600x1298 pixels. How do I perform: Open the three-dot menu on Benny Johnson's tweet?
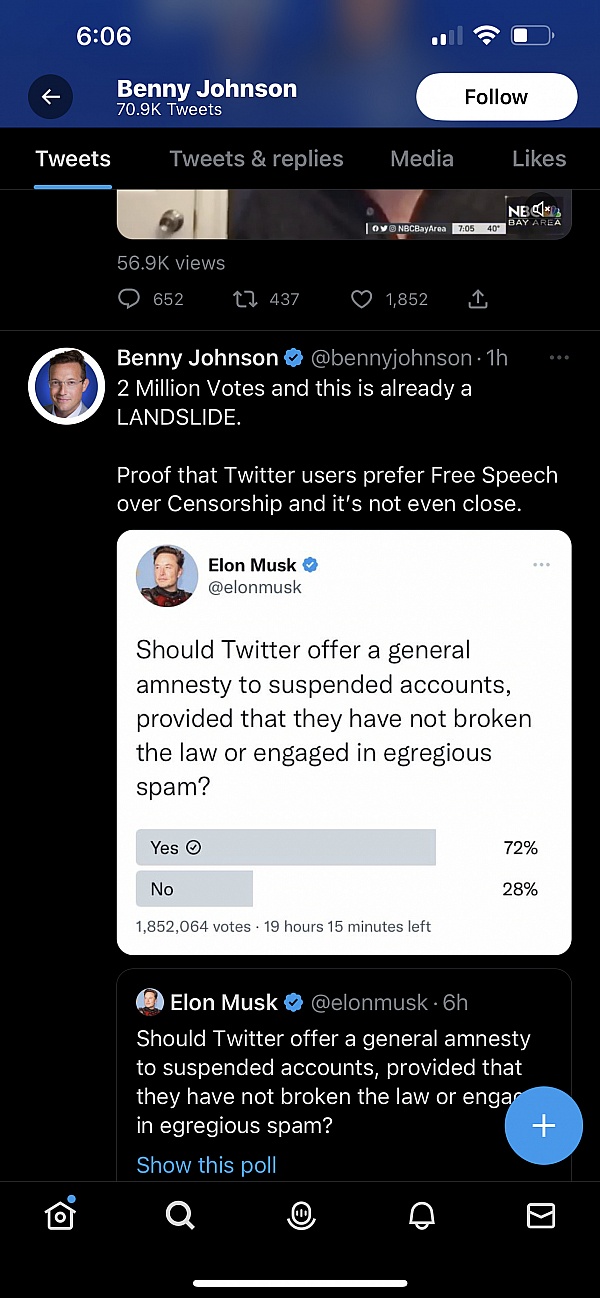[x=559, y=358]
